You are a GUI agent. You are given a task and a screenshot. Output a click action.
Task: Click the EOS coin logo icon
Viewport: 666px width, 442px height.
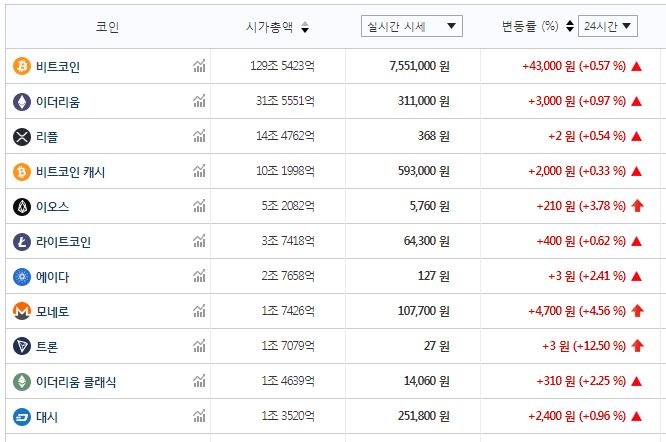[22, 207]
